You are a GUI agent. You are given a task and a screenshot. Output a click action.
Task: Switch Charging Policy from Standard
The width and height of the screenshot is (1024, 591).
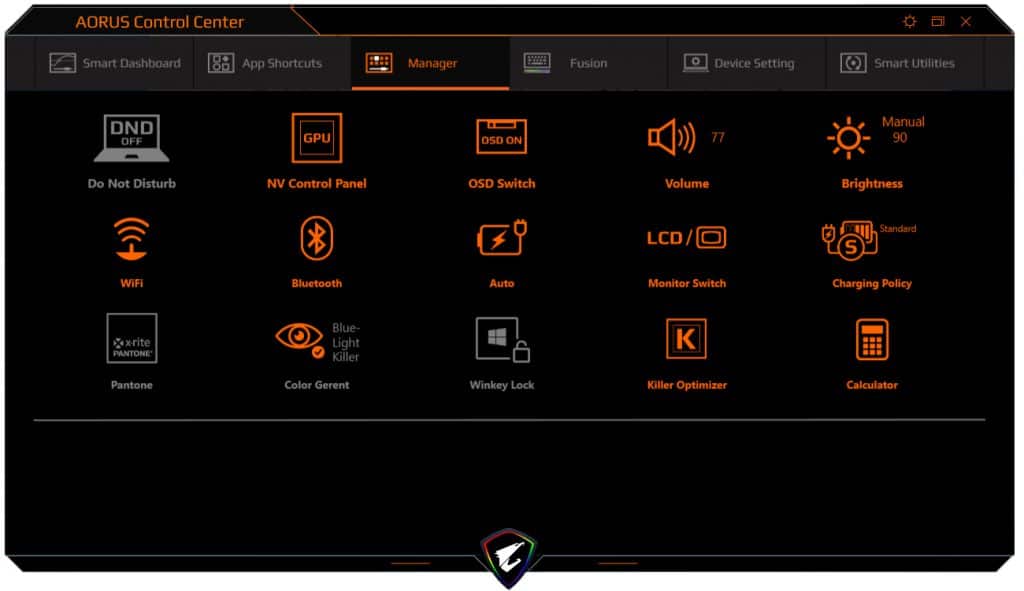click(x=848, y=237)
